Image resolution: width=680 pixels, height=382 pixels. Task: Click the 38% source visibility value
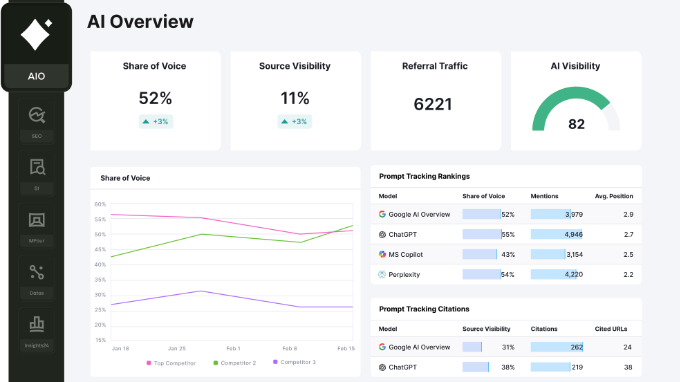click(508, 367)
